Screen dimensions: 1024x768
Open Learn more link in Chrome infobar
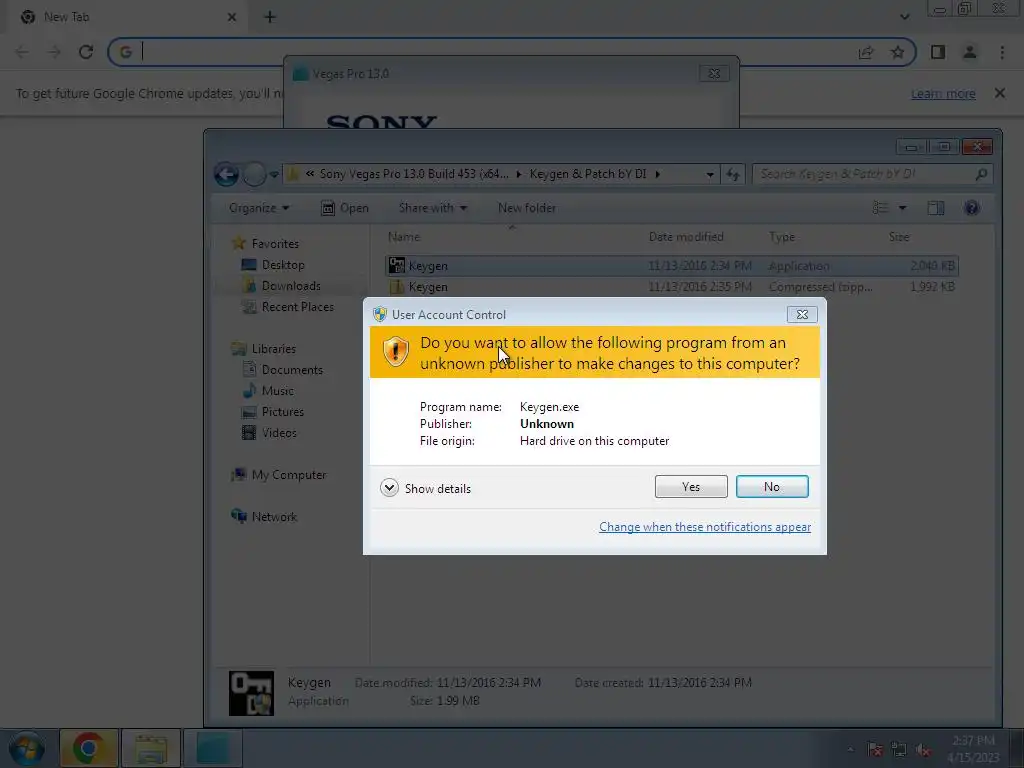[943, 93]
